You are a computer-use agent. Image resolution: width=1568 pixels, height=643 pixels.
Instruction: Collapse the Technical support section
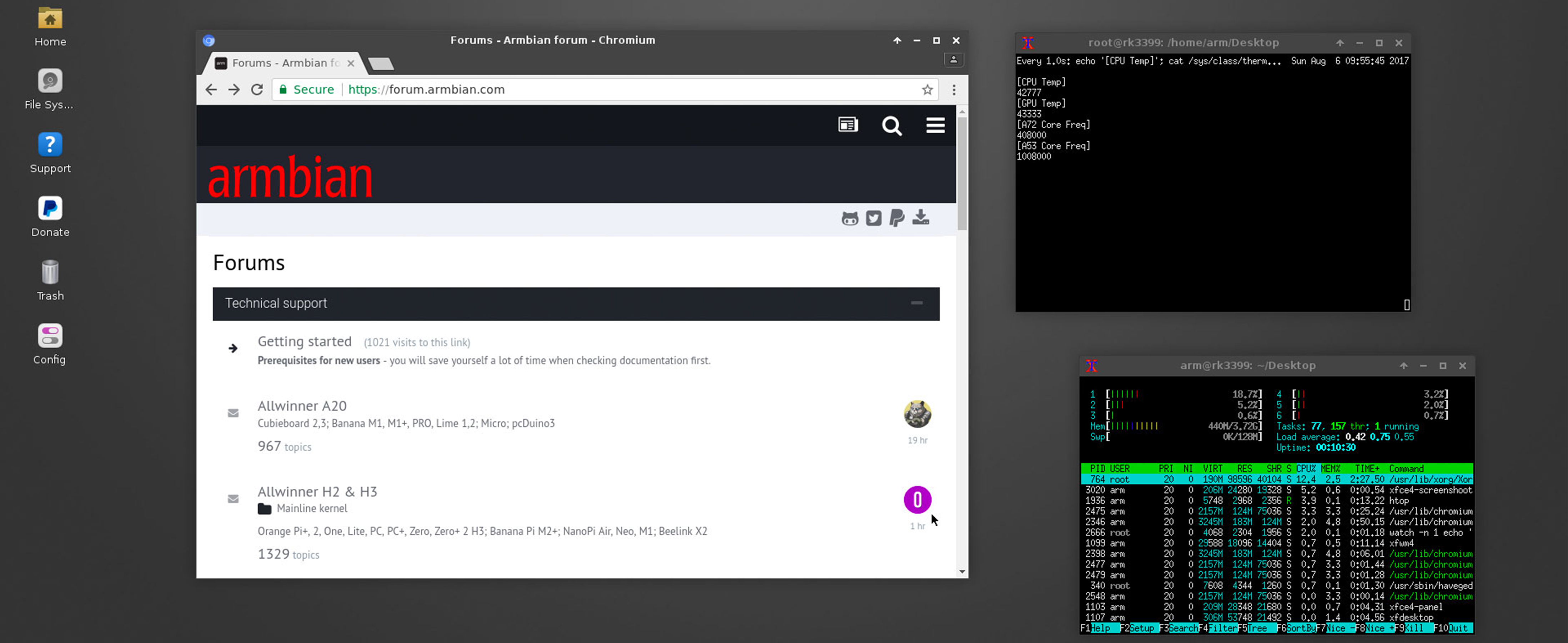coord(916,303)
